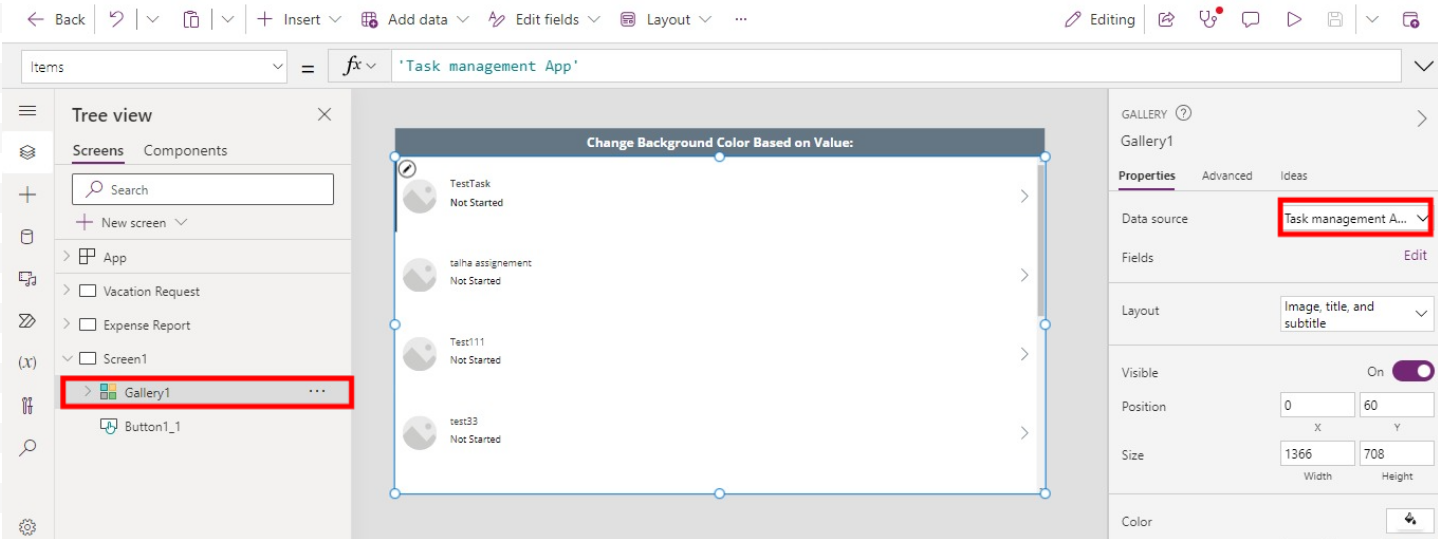Switch to the Advanced tab
The width and height of the screenshot is (1438, 539).
point(1226,175)
